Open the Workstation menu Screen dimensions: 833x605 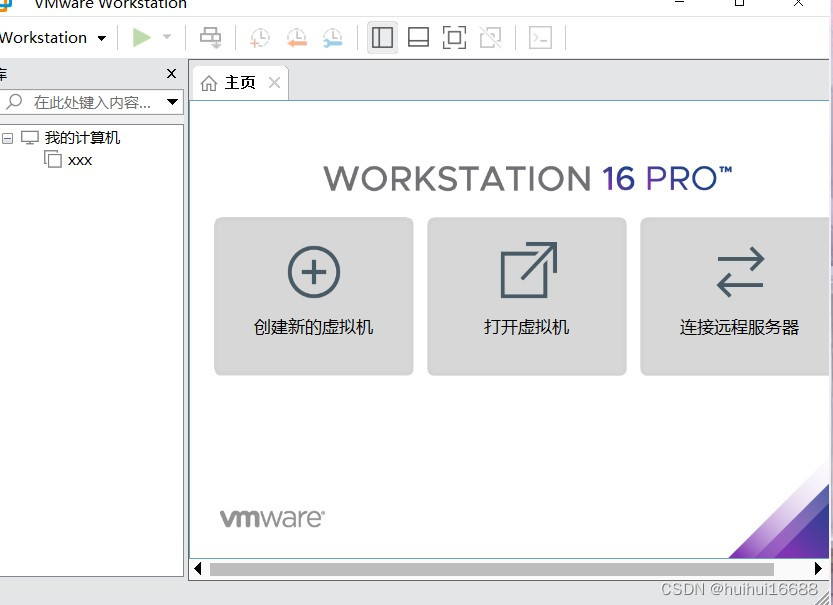pos(52,38)
